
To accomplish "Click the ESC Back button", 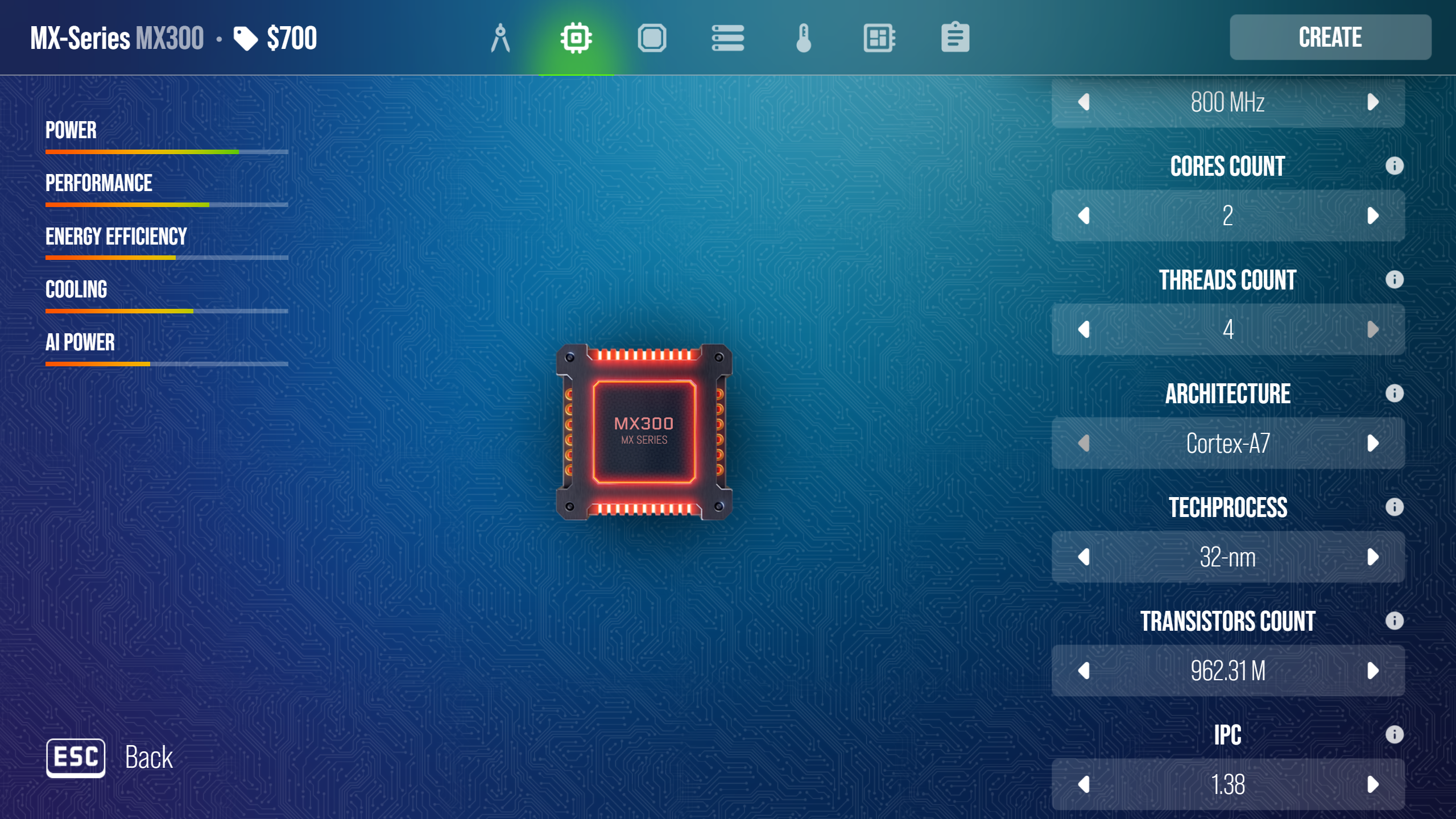I will tap(76, 758).
